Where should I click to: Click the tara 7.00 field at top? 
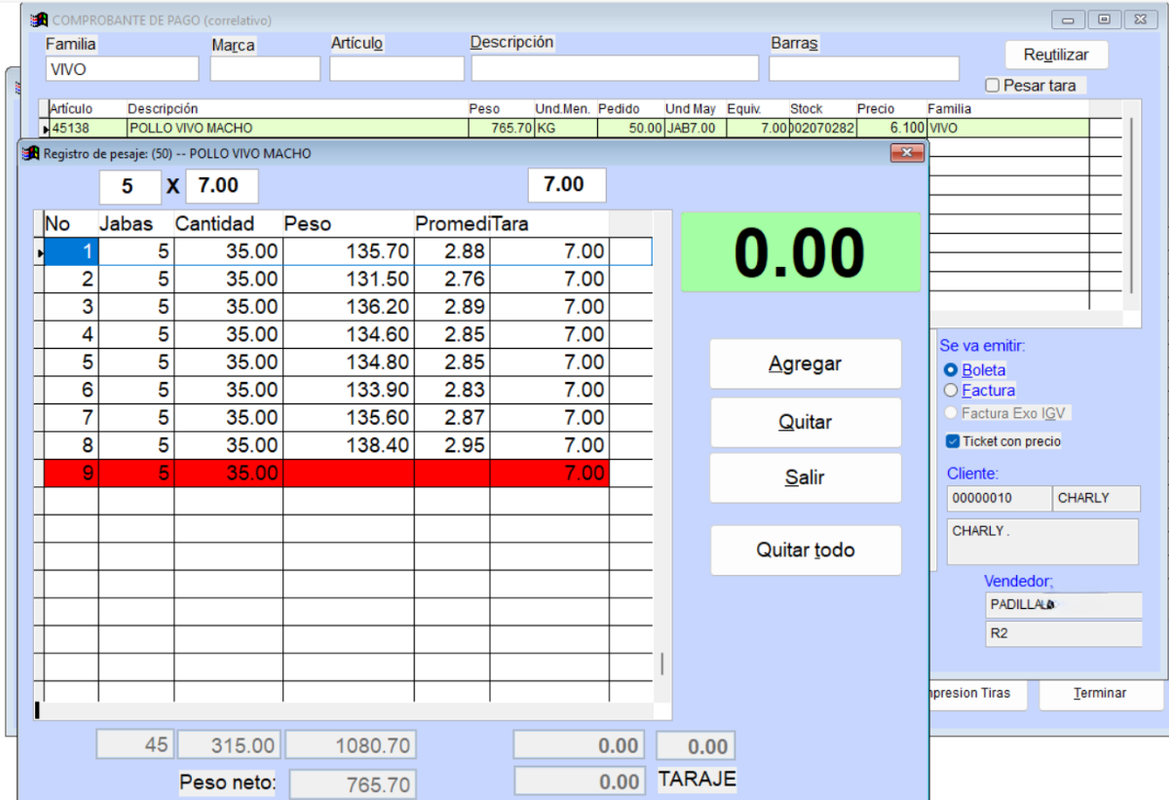(567, 185)
